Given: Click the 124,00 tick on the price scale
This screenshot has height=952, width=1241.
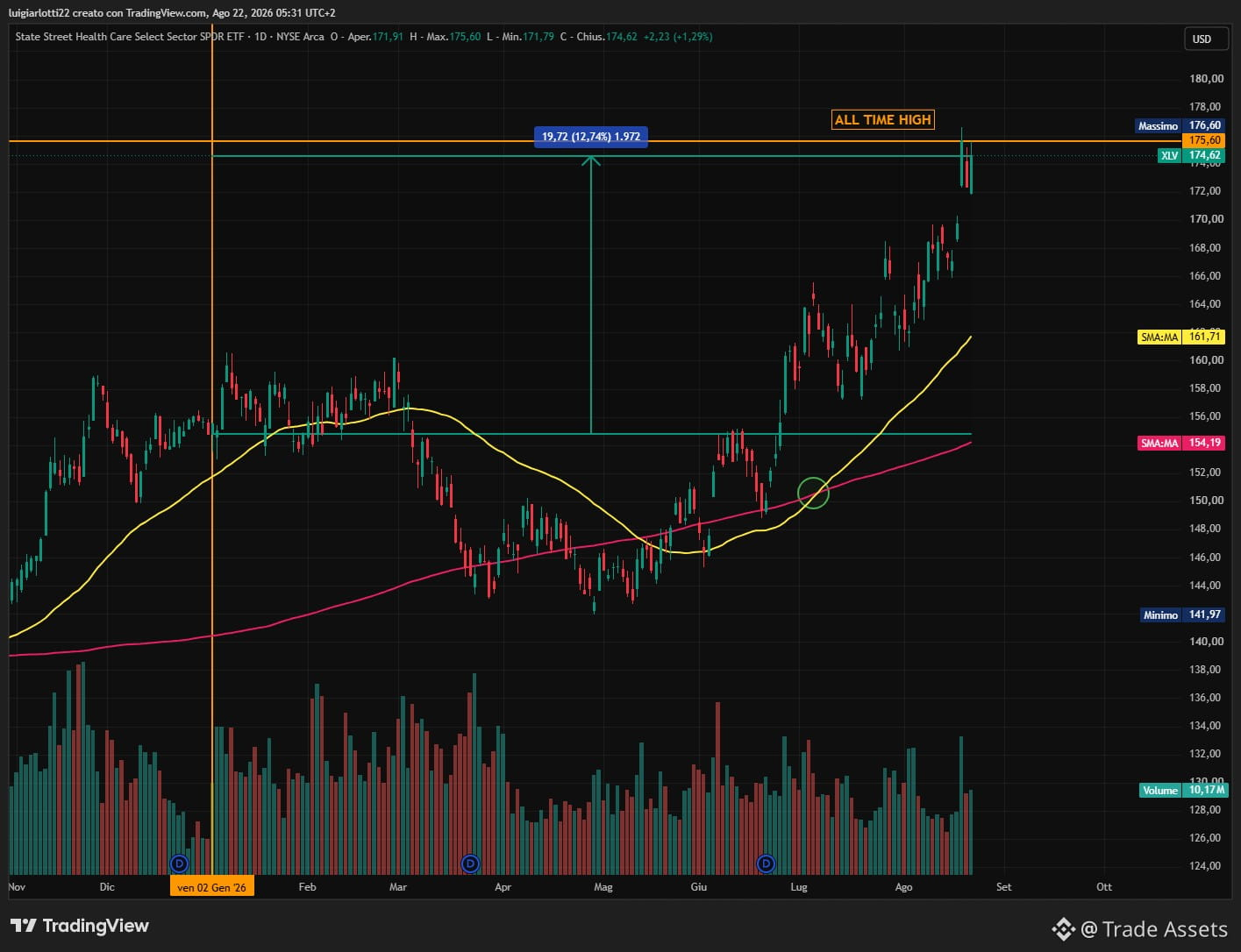Looking at the screenshot, I should tap(1206, 865).
